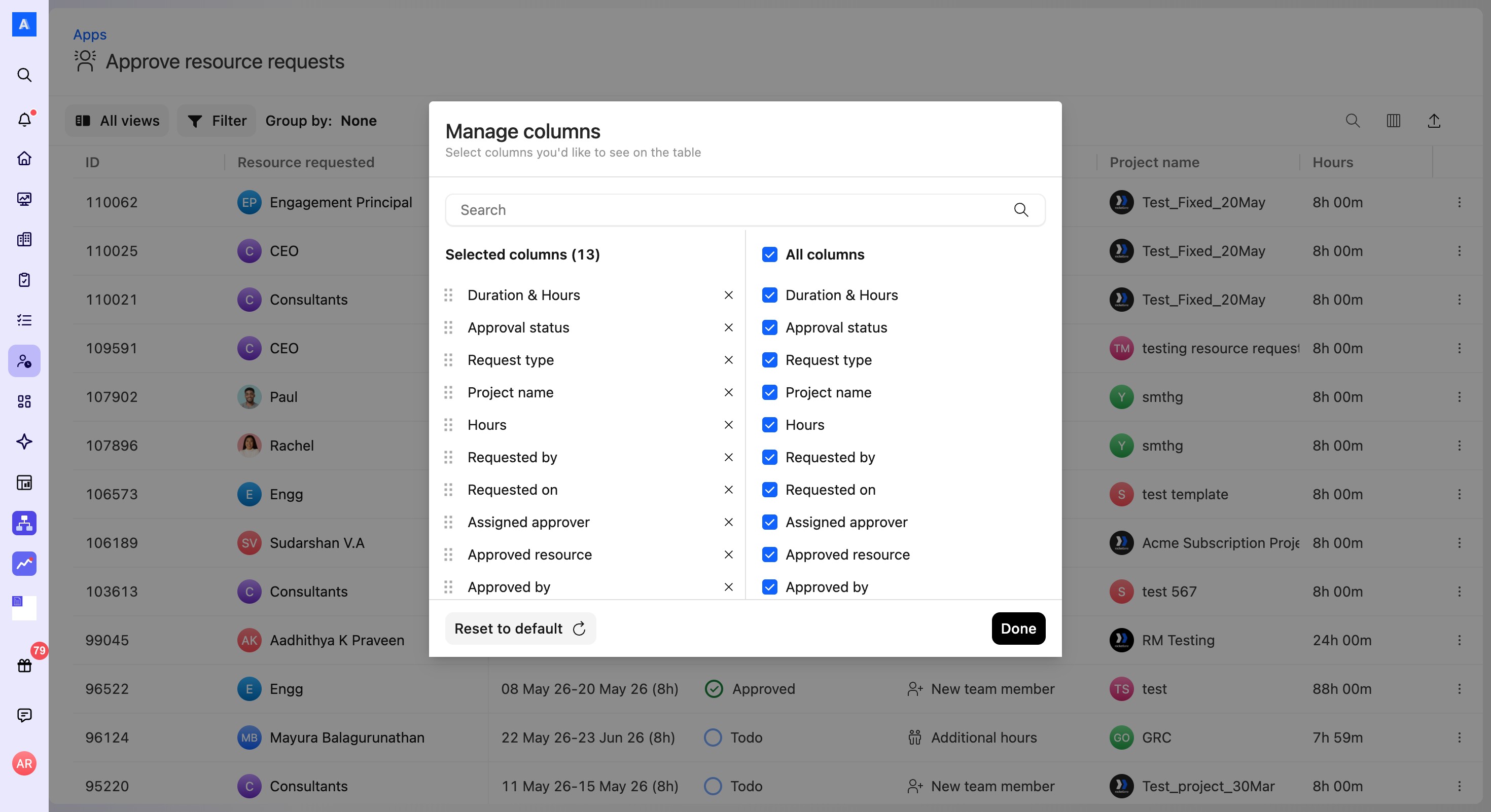Image resolution: width=1491 pixels, height=812 pixels.
Task: Remove Approval status from selected columns
Action: coord(729,327)
